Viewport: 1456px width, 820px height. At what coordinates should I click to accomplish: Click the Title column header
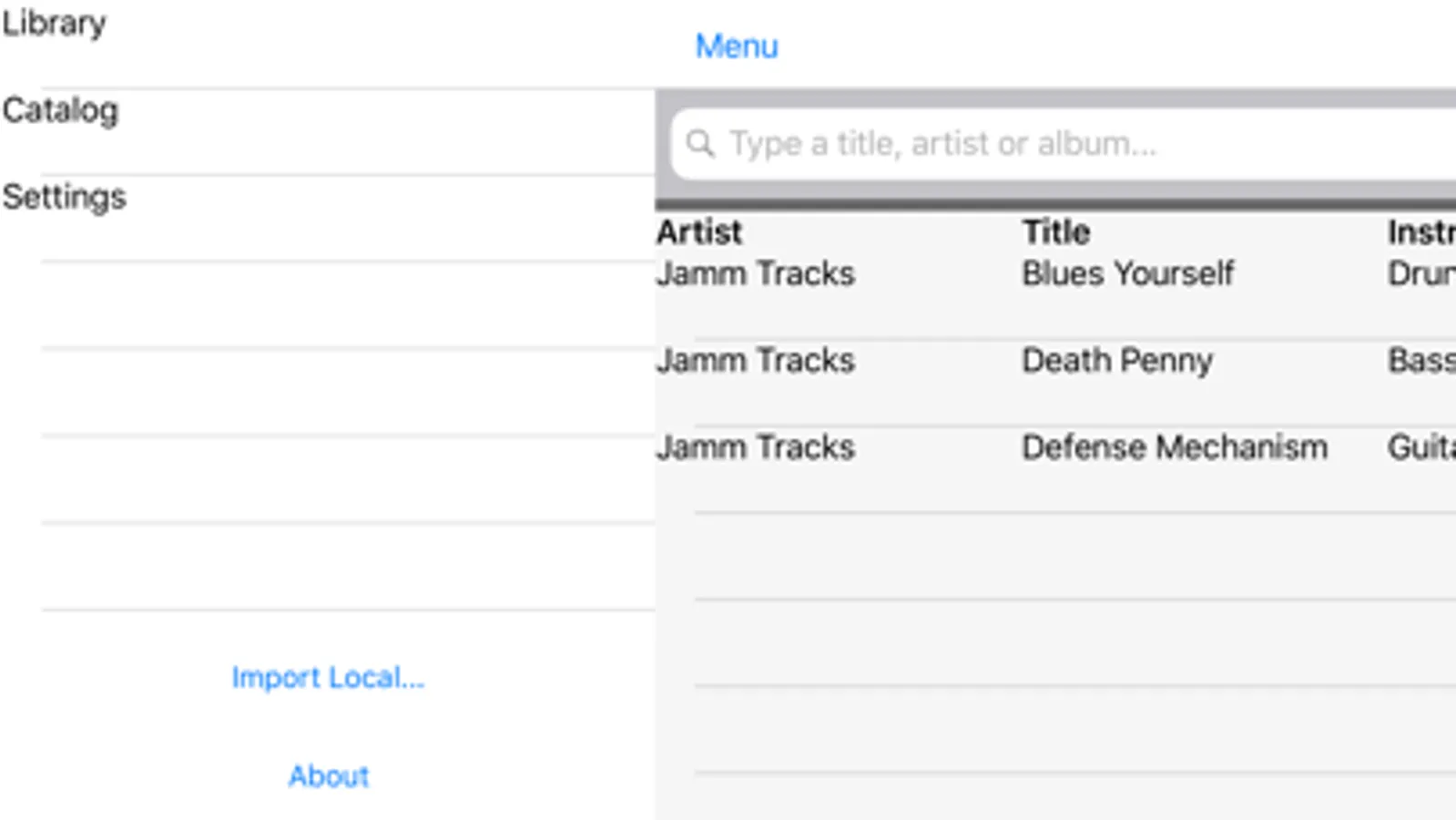click(1055, 232)
